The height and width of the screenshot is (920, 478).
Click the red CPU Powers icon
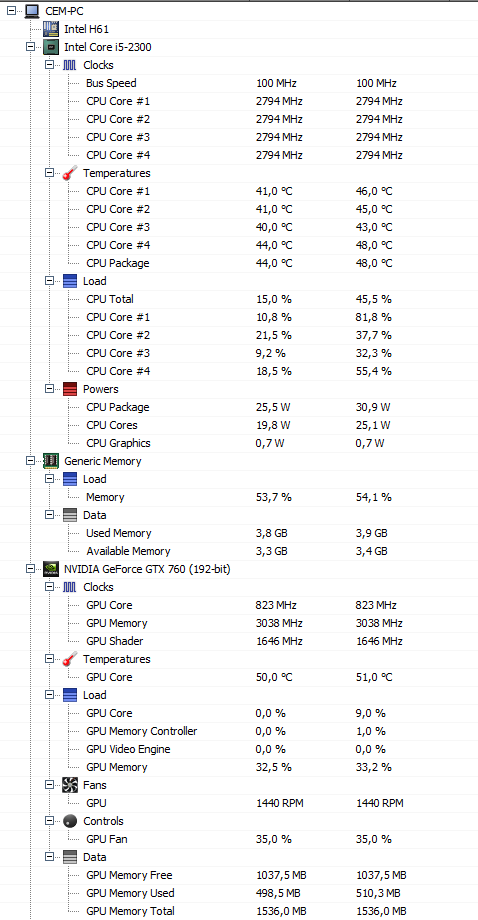[70, 389]
